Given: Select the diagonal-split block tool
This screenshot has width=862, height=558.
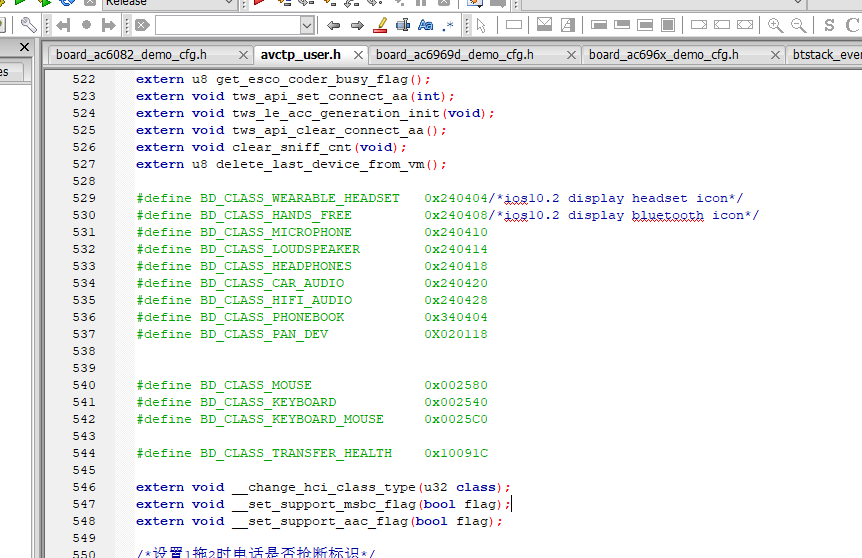Looking at the screenshot, I should [567, 25].
